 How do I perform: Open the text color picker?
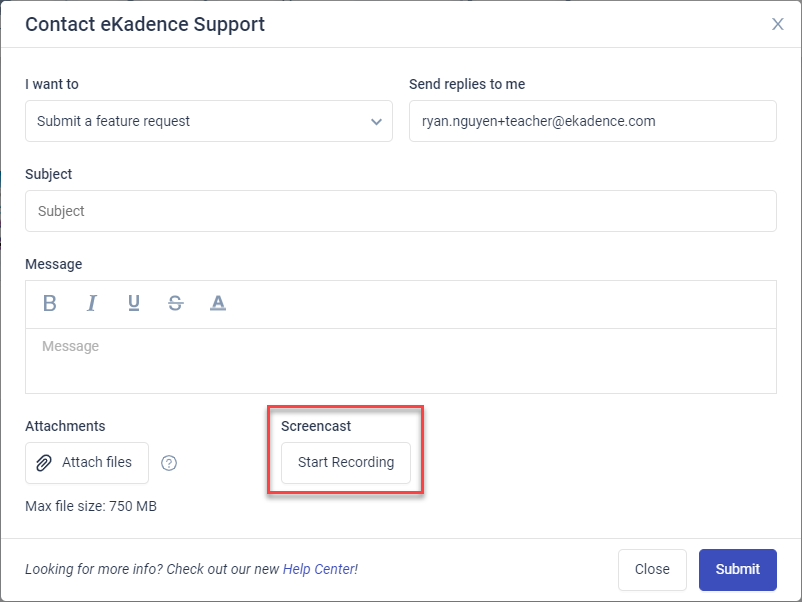coord(218,303)
